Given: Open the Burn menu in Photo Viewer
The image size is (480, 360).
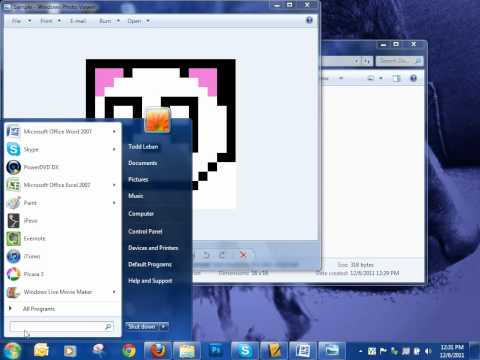Looking at the screenshot, I should 109,21.
